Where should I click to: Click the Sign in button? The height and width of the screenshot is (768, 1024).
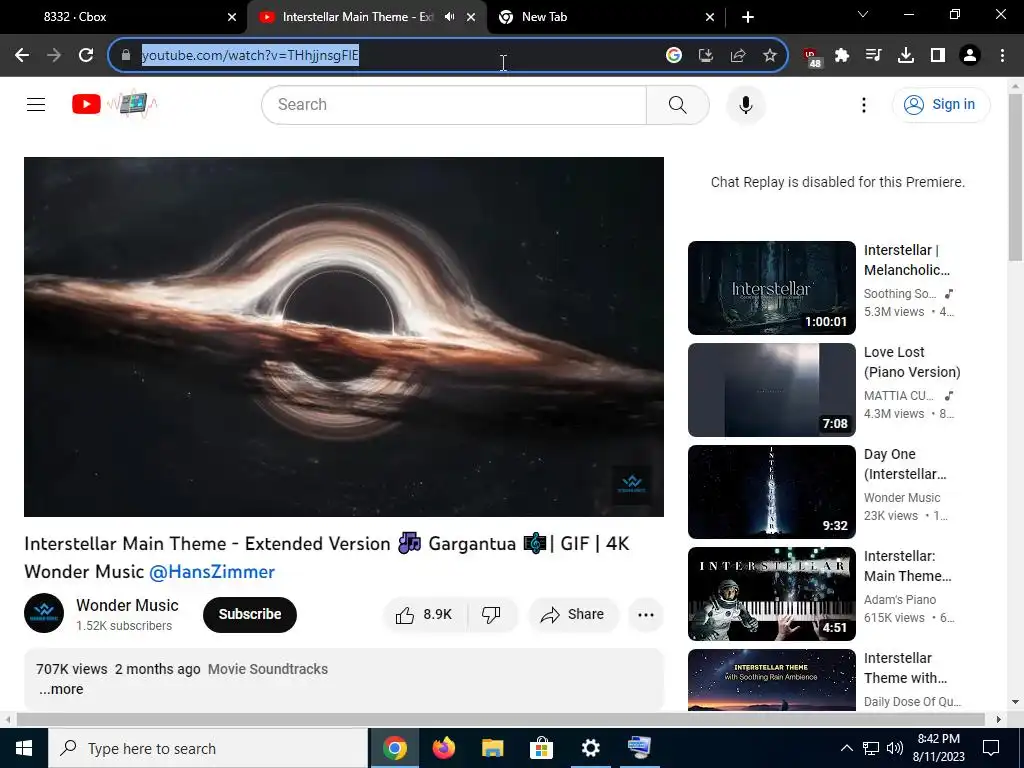(x=940, y=104)
